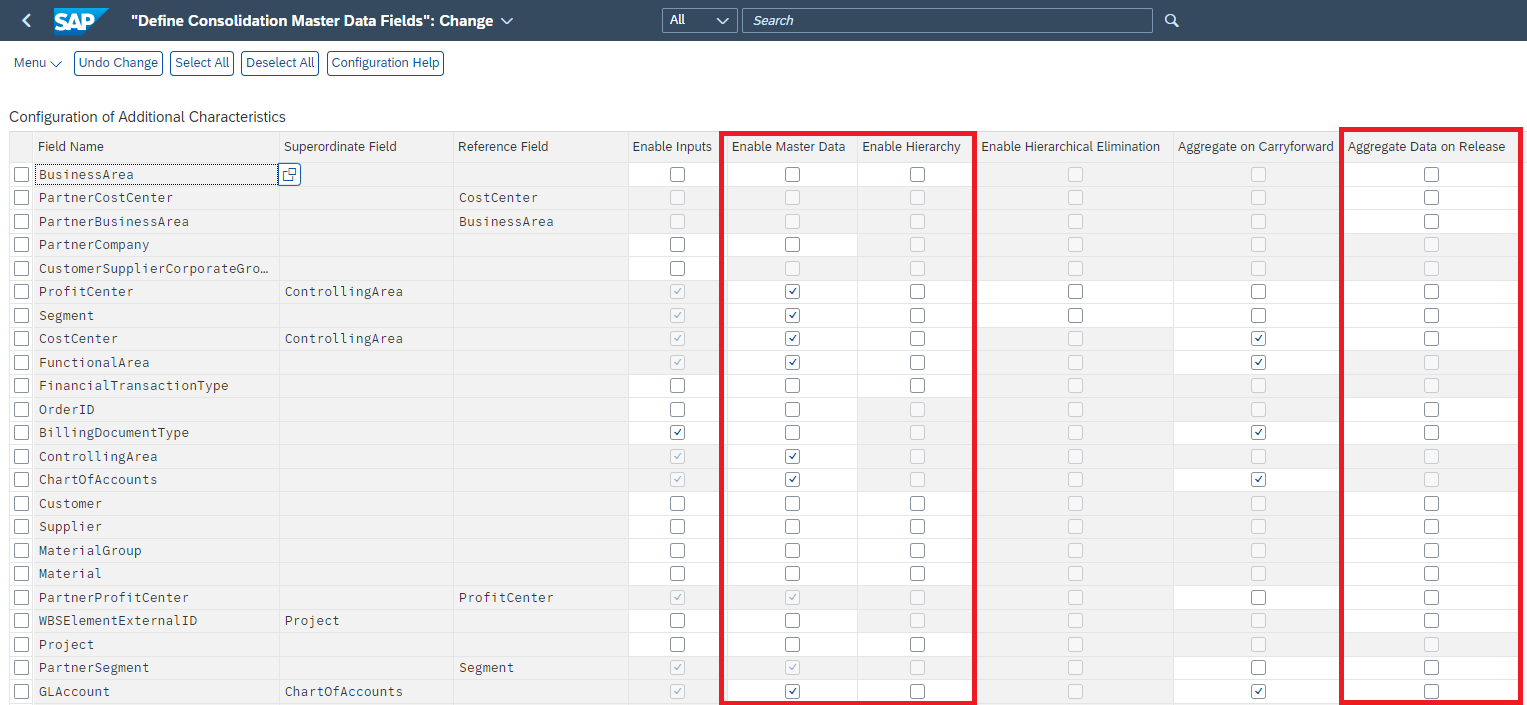The height and width of the screenshot is (705, 1527).
Task: Open value help icon beside BusinessArea field
Action: pyautogui.click(x=289, y=175)
